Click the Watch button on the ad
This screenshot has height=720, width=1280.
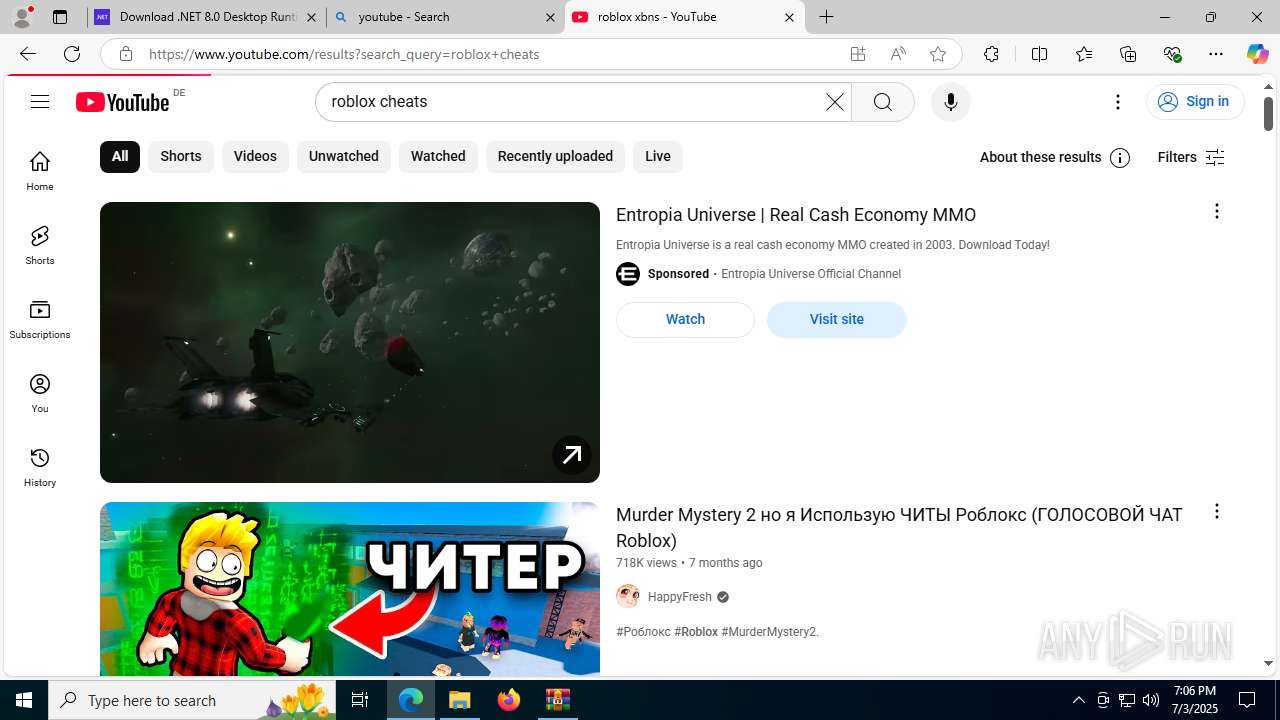tap(685, 319)
